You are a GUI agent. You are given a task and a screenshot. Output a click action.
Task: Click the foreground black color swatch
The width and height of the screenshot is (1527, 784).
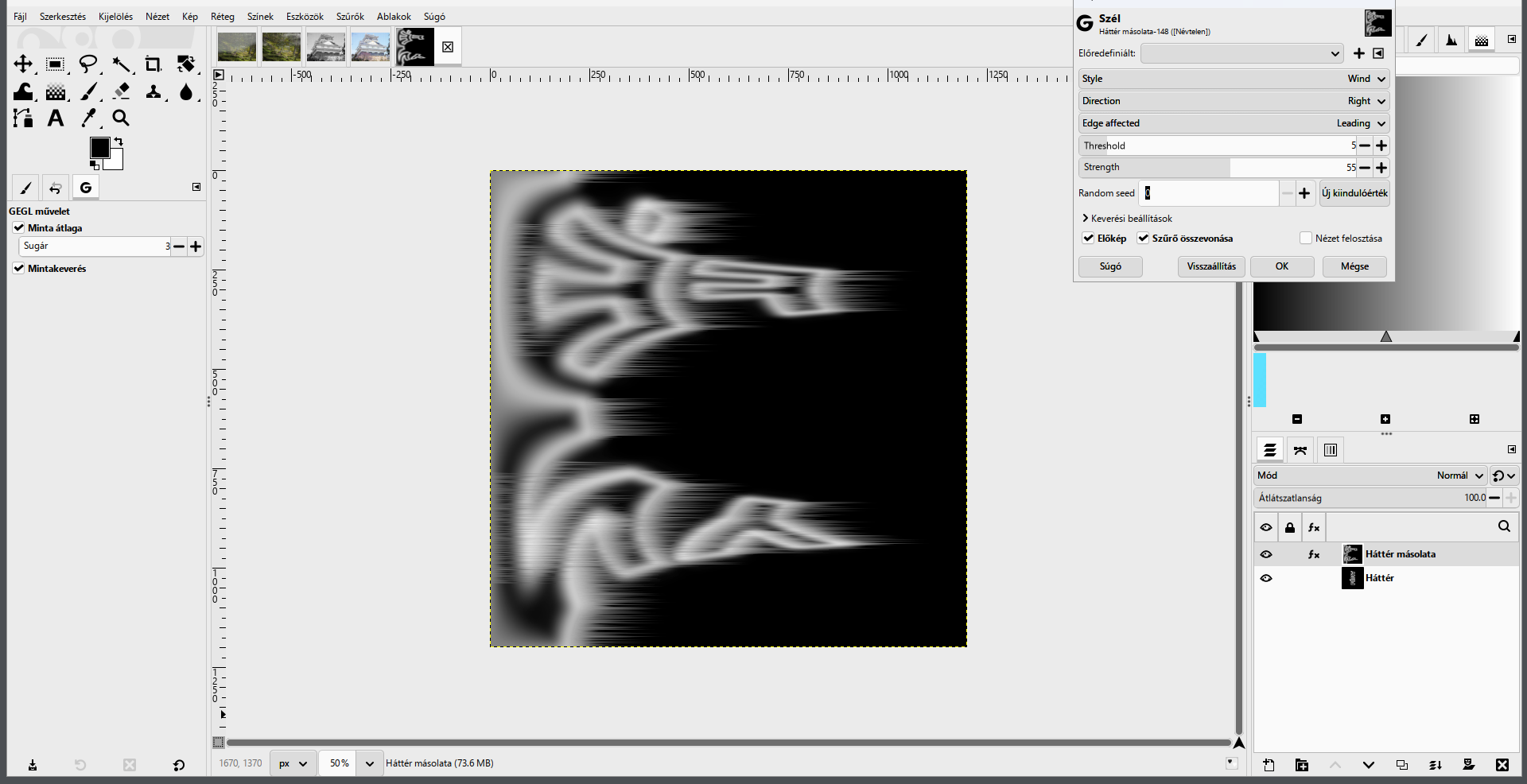coord(99,147)
